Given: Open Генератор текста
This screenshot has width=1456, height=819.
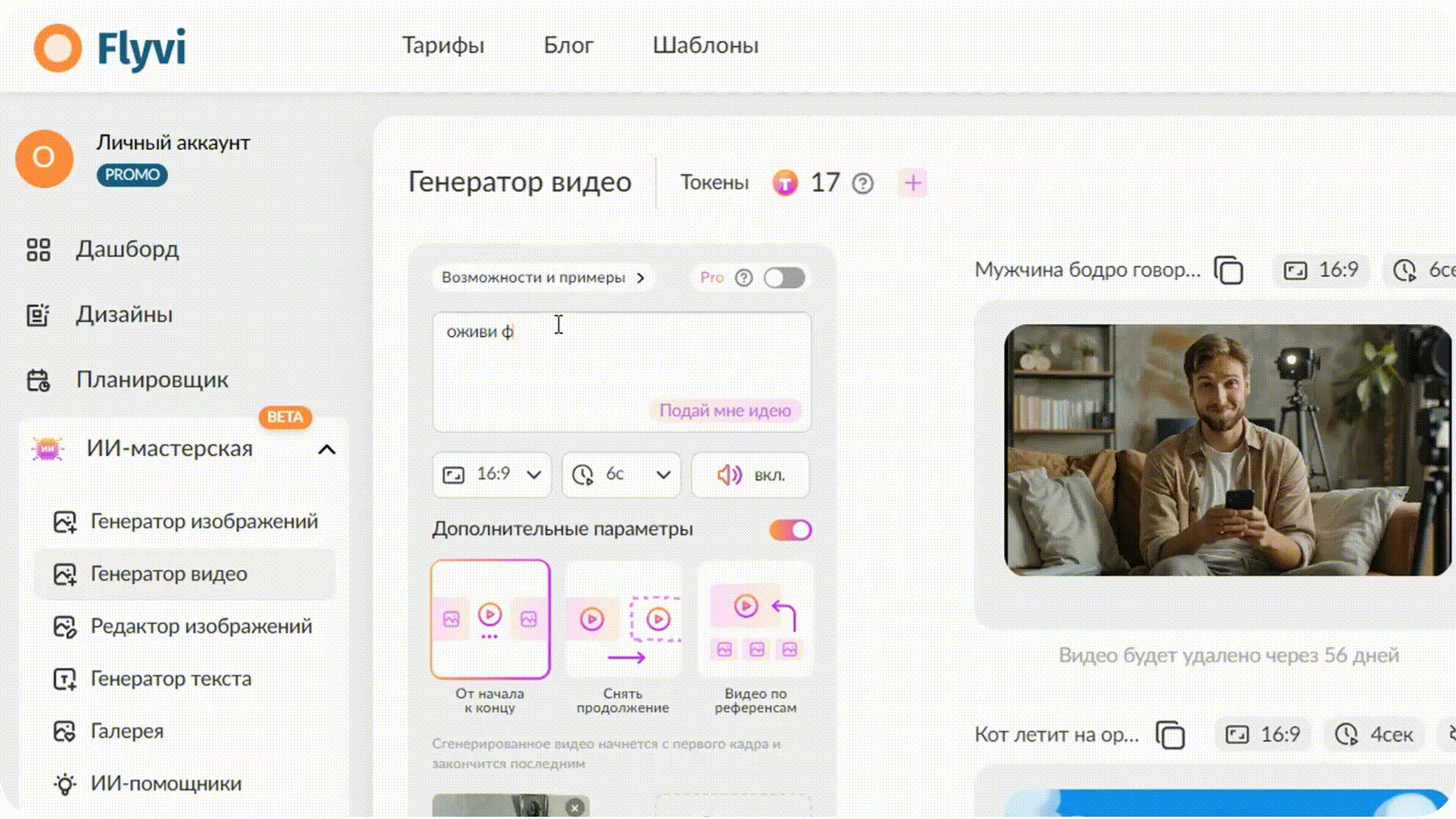Looking at the screenshot, I should click(152, 679).
